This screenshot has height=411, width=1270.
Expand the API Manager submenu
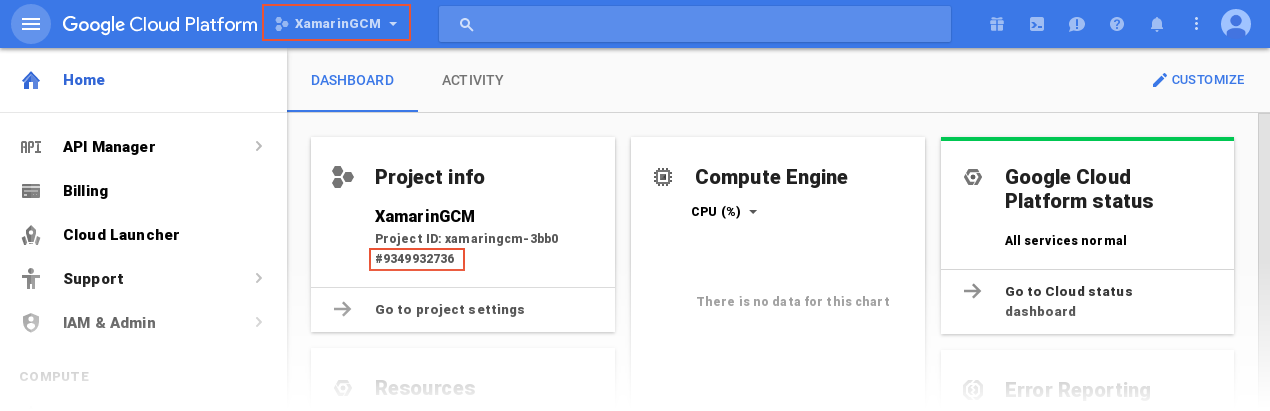(x=258, y=147)
